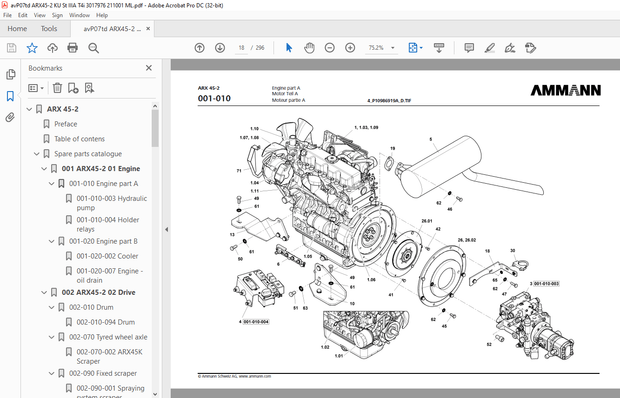620x398 pixels.
Task: Open the find text magnifier
Action: point(93,48)
